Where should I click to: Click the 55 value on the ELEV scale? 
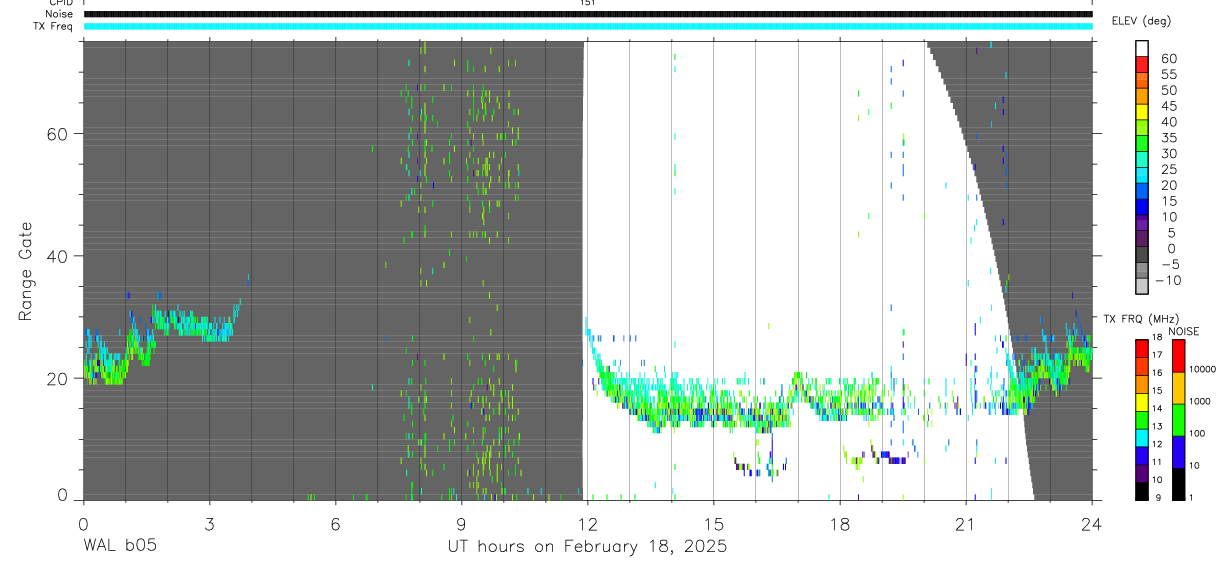[x=1170, y=74]
